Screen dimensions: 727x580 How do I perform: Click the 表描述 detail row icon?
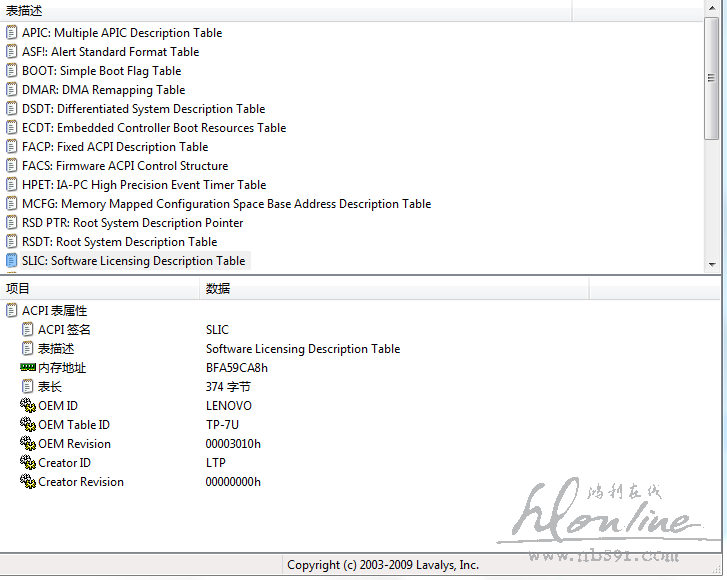[28, 349]
